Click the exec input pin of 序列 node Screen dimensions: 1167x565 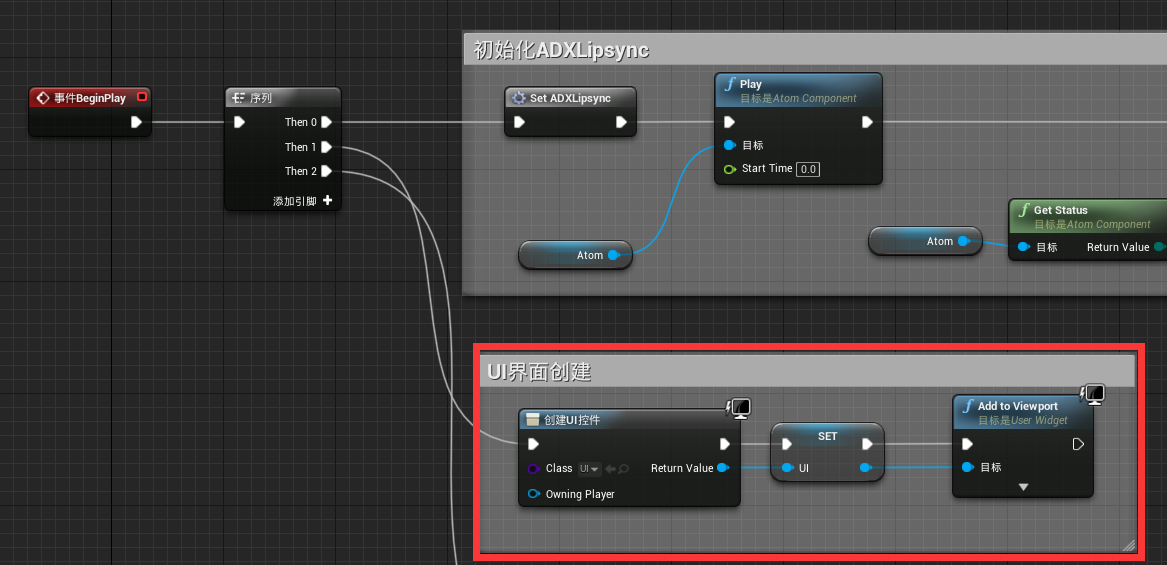pyautogui.click(x=239, y=122)
